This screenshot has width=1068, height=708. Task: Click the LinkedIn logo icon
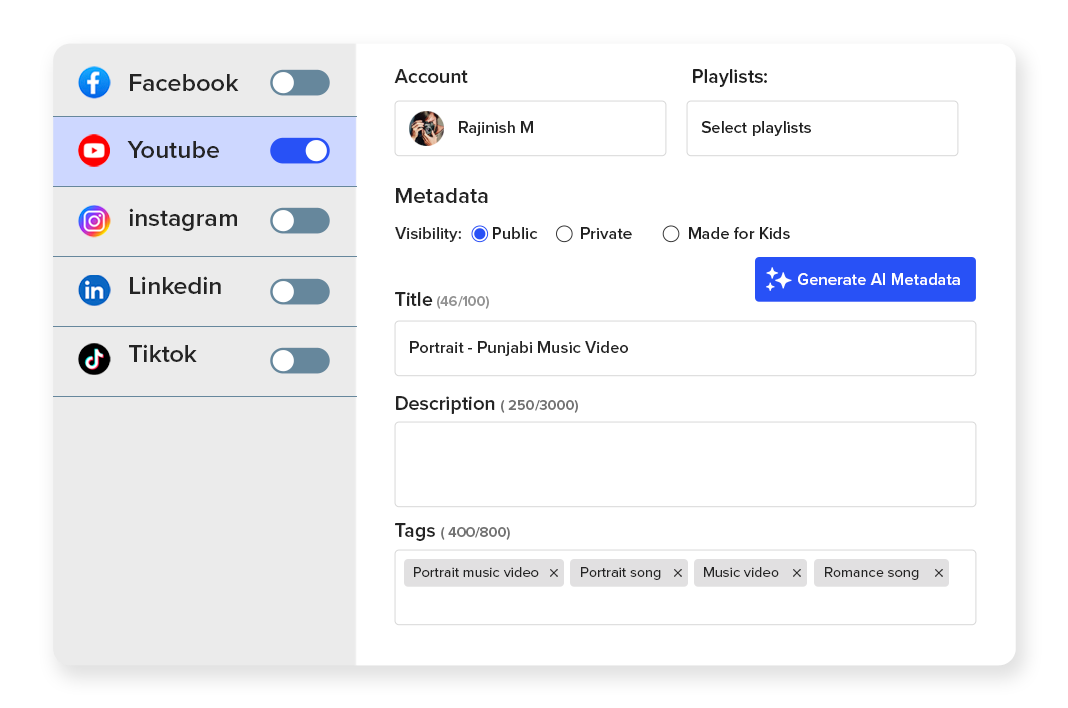94,290
